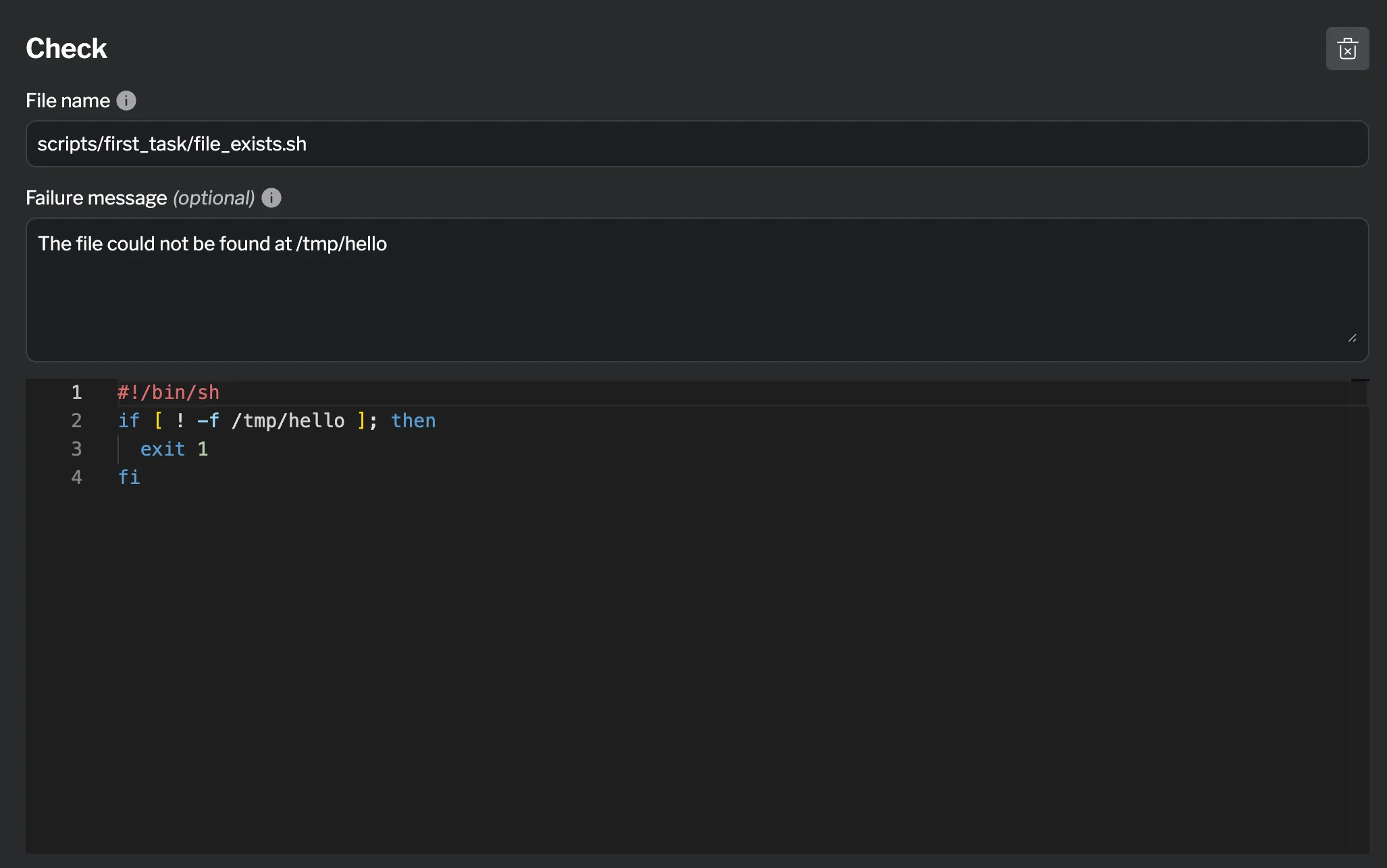
Task: Click the fi keyword on line 4
Action: click(130, 477)
